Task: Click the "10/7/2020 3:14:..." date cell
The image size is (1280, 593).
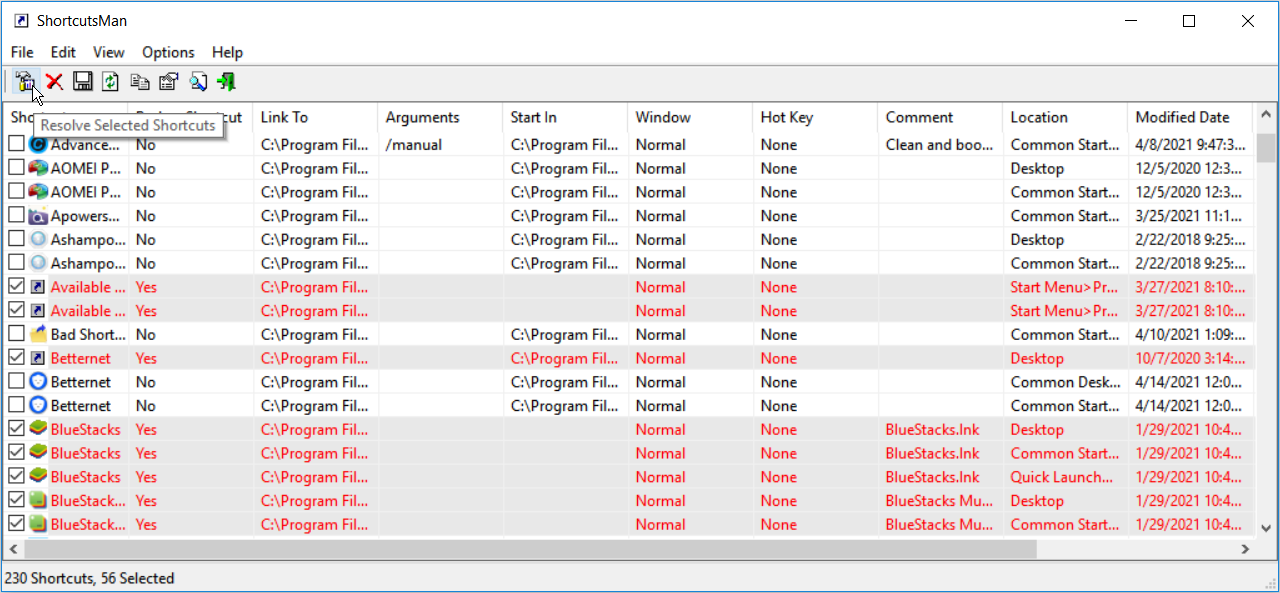Action: (1190, 358)
